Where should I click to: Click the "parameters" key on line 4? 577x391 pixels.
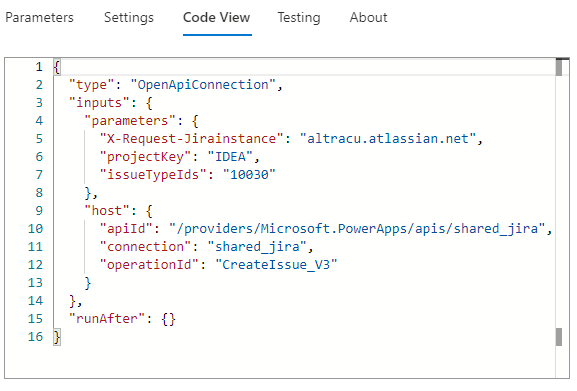tap(130, 121)
